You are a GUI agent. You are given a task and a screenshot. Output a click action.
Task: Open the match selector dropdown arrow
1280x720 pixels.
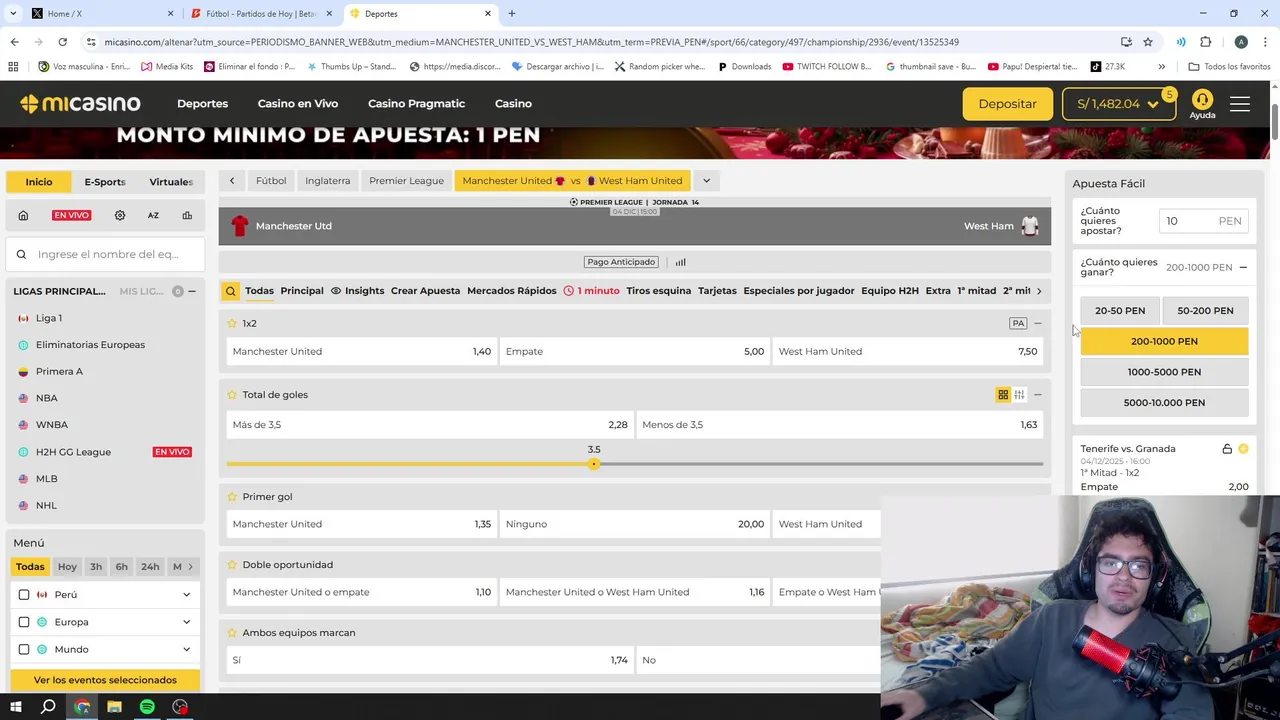(706, 181)
